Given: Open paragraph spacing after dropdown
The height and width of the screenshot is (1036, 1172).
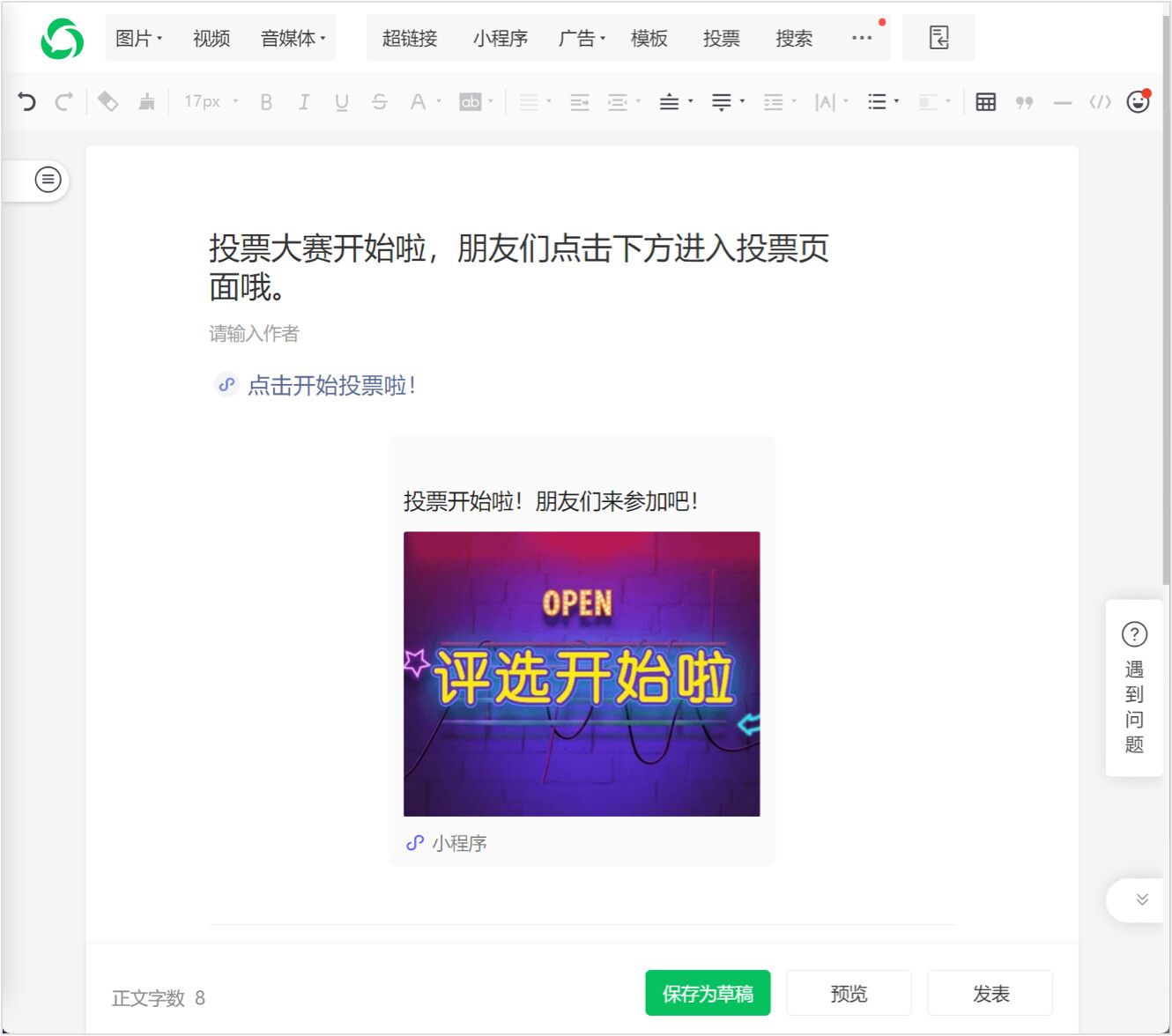Looking at the screenshot, I should [728, 102].
